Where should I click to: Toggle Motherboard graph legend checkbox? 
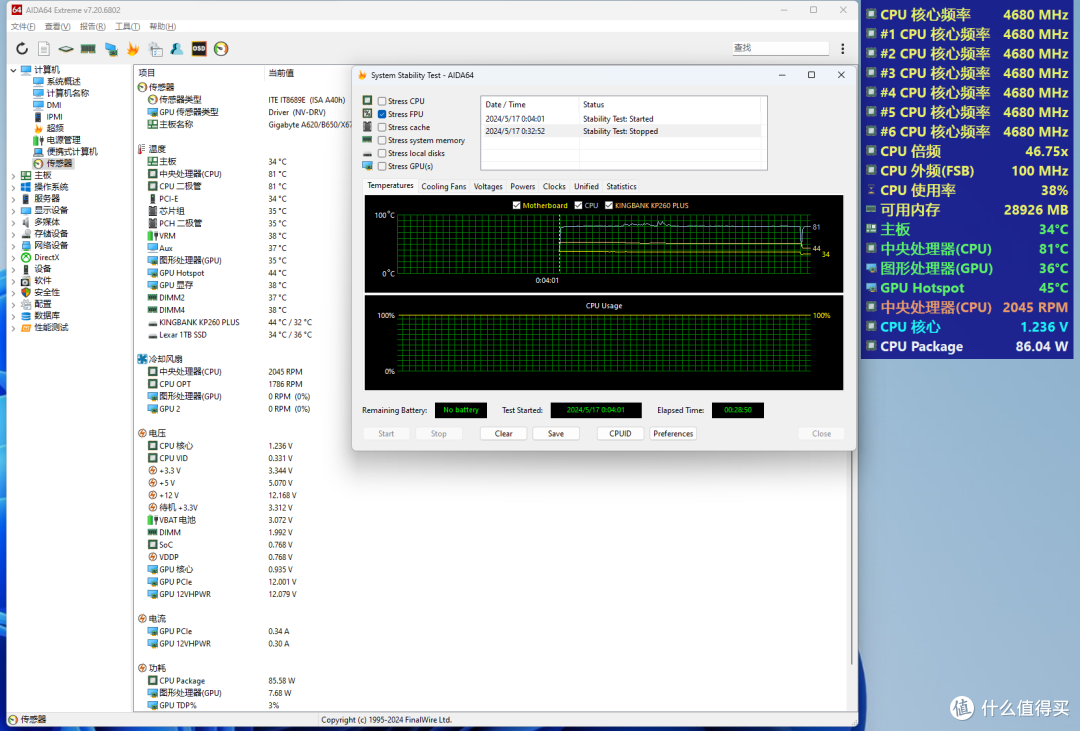pyautogui.click(x=517, y=205)
